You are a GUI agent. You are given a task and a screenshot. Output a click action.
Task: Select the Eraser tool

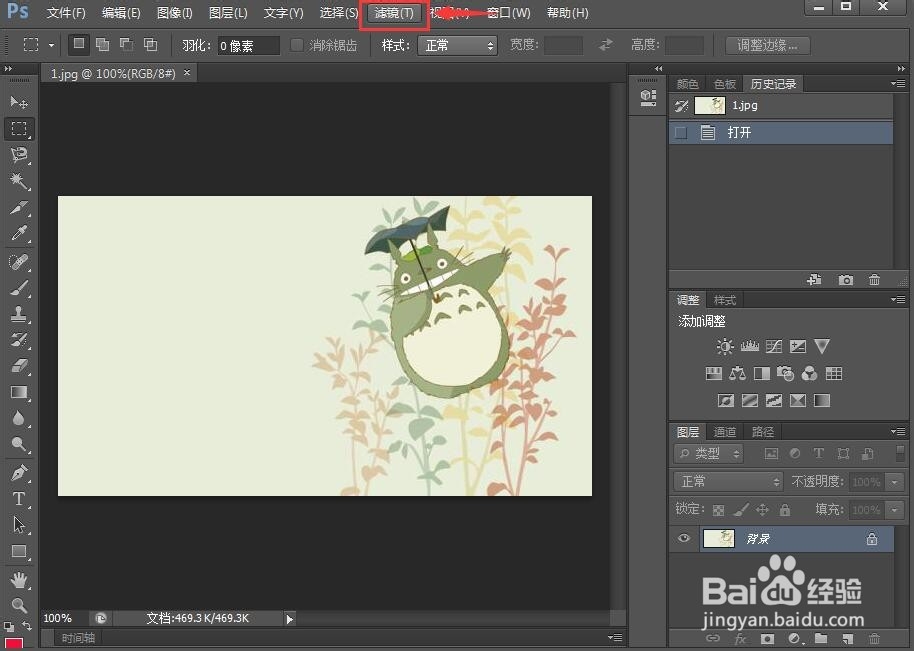point(19,366)
